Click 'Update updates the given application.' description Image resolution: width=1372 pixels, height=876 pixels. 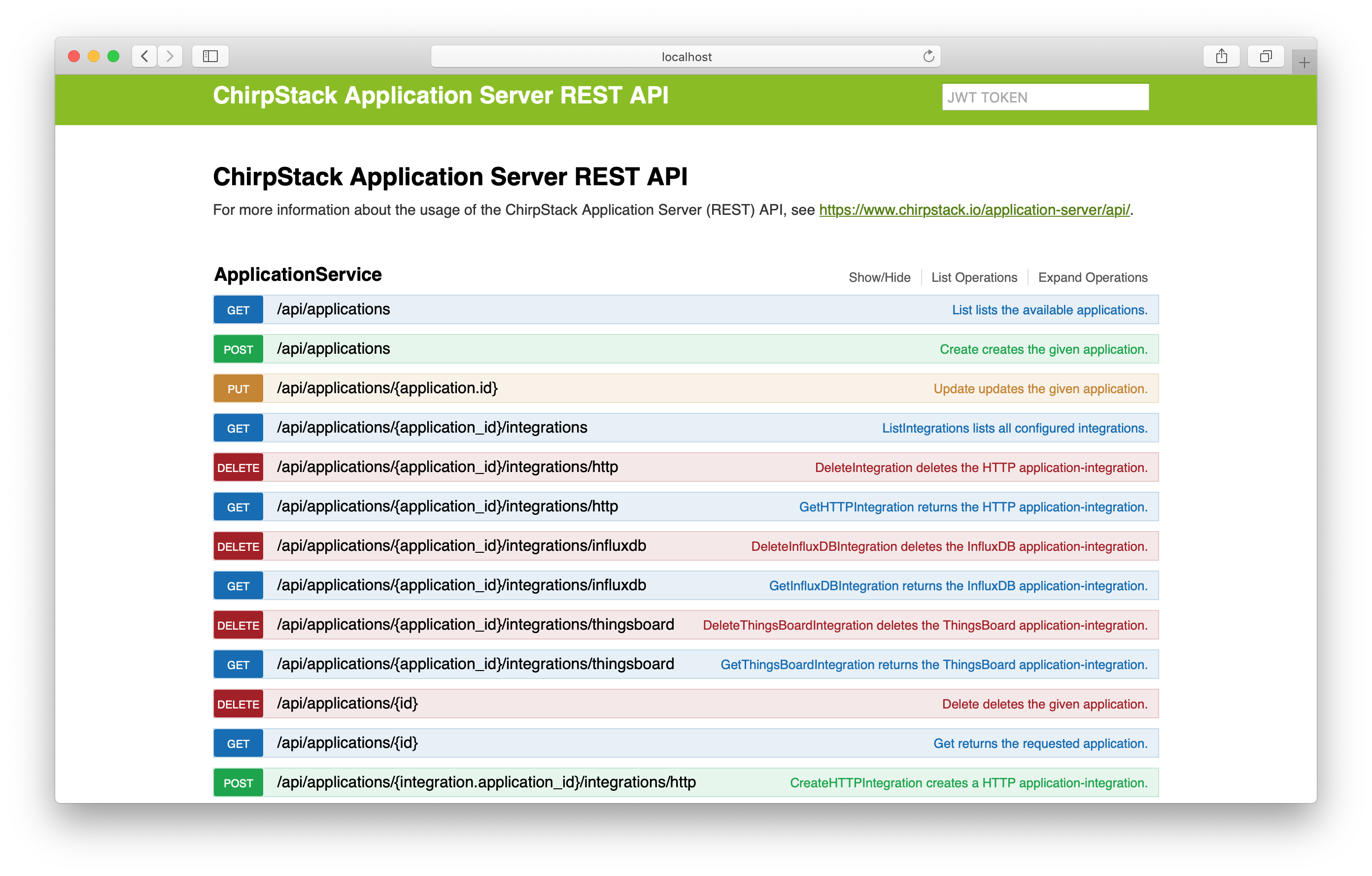click(x=1040, y=388)
